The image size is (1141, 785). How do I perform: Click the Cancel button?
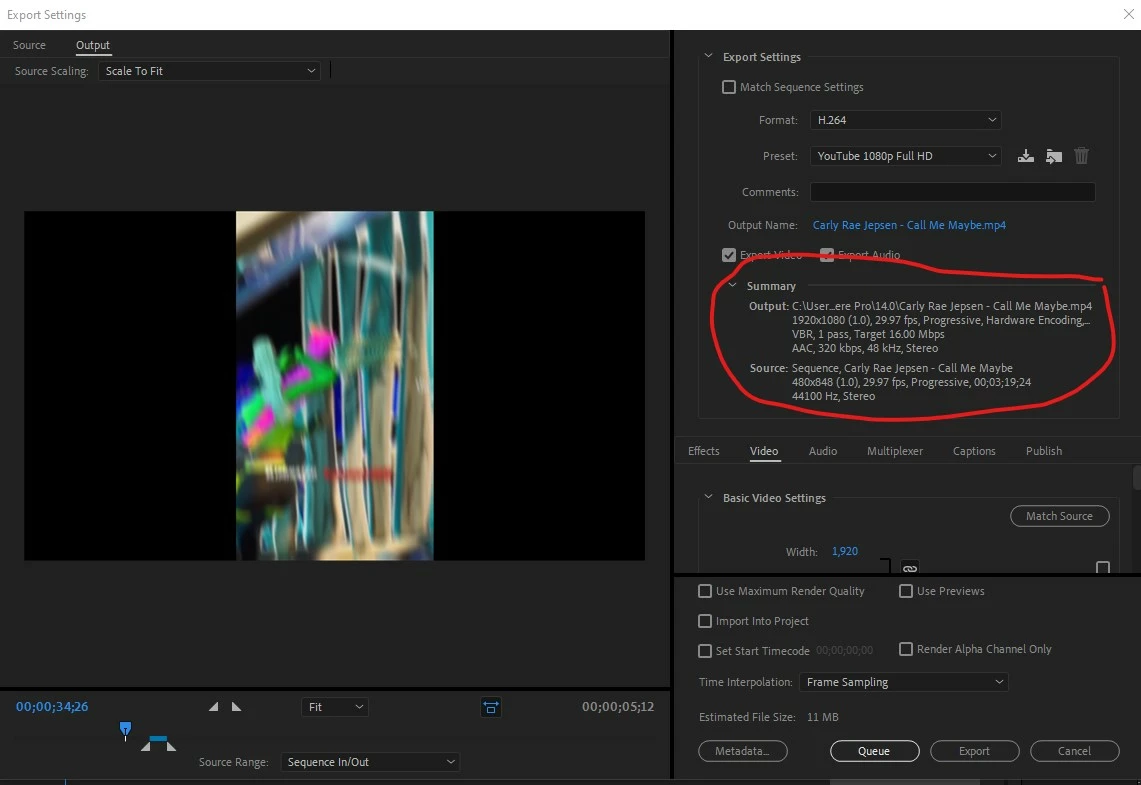(1074, 751)
